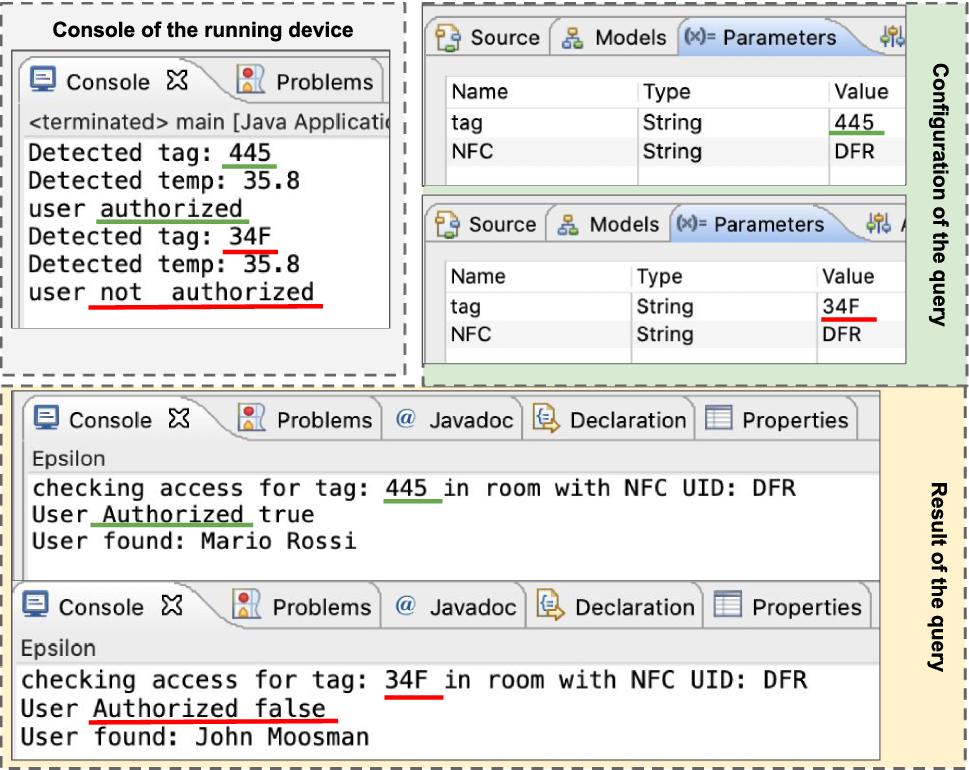Click the Console monitor icon in the device console
The image size is (969, 770).
tap(43, 80)
